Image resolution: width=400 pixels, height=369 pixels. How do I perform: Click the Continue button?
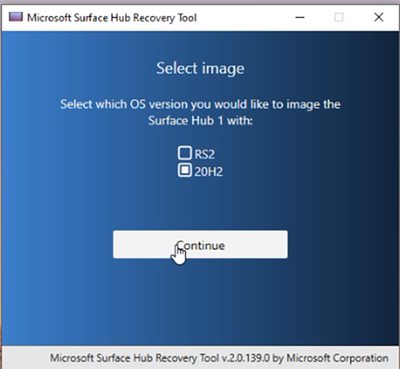(200, 244)
